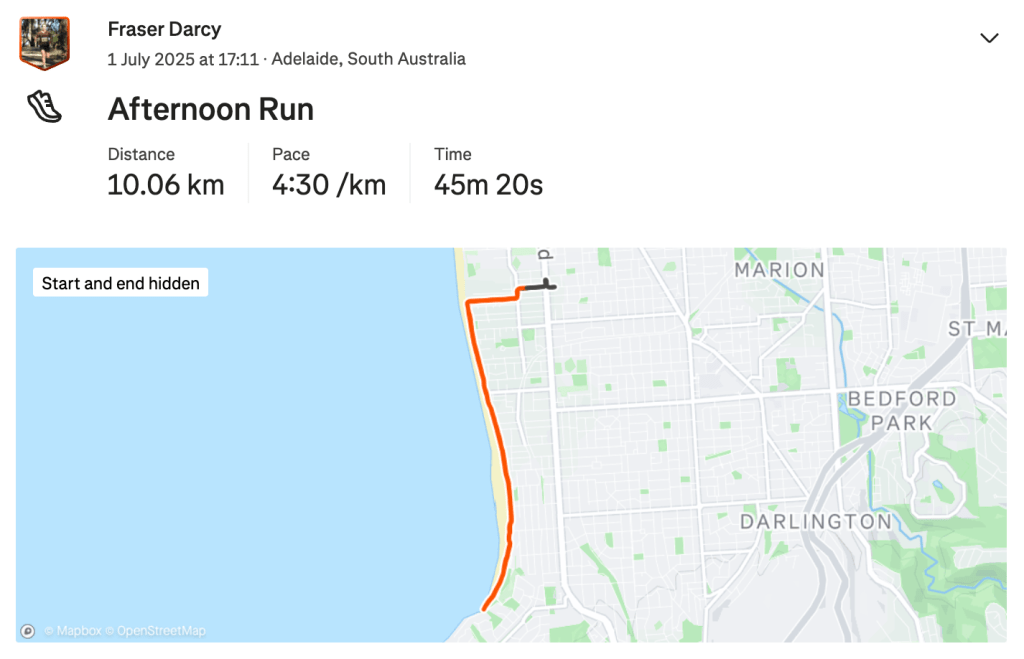Screen dimensions: 1024x659
Task: Click the running shoe activity icon
Action: [44, 106]
